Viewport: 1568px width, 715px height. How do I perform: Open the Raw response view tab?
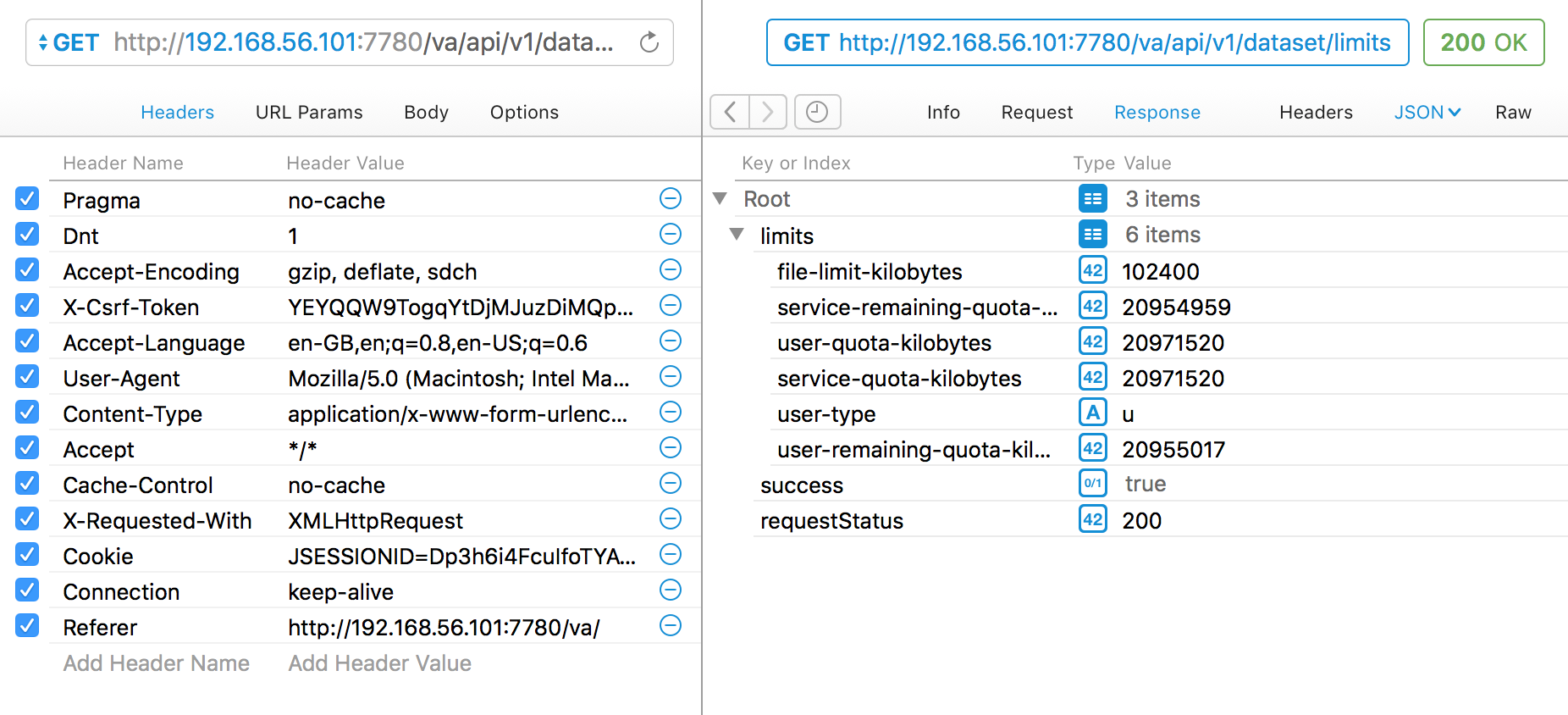[1513, 112]
